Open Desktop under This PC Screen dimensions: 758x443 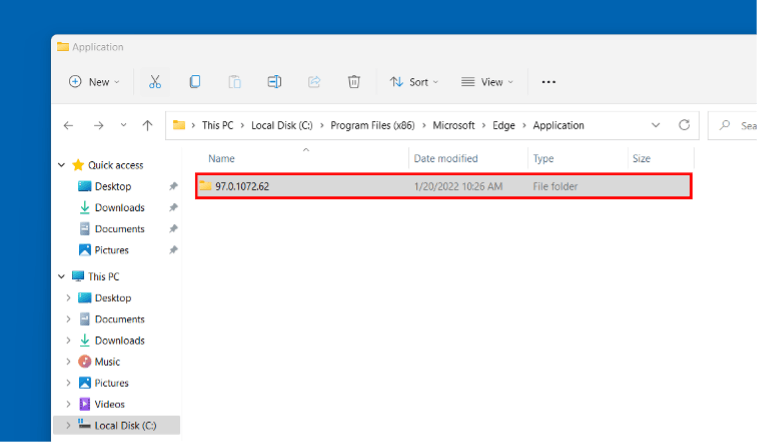(113, 298)
